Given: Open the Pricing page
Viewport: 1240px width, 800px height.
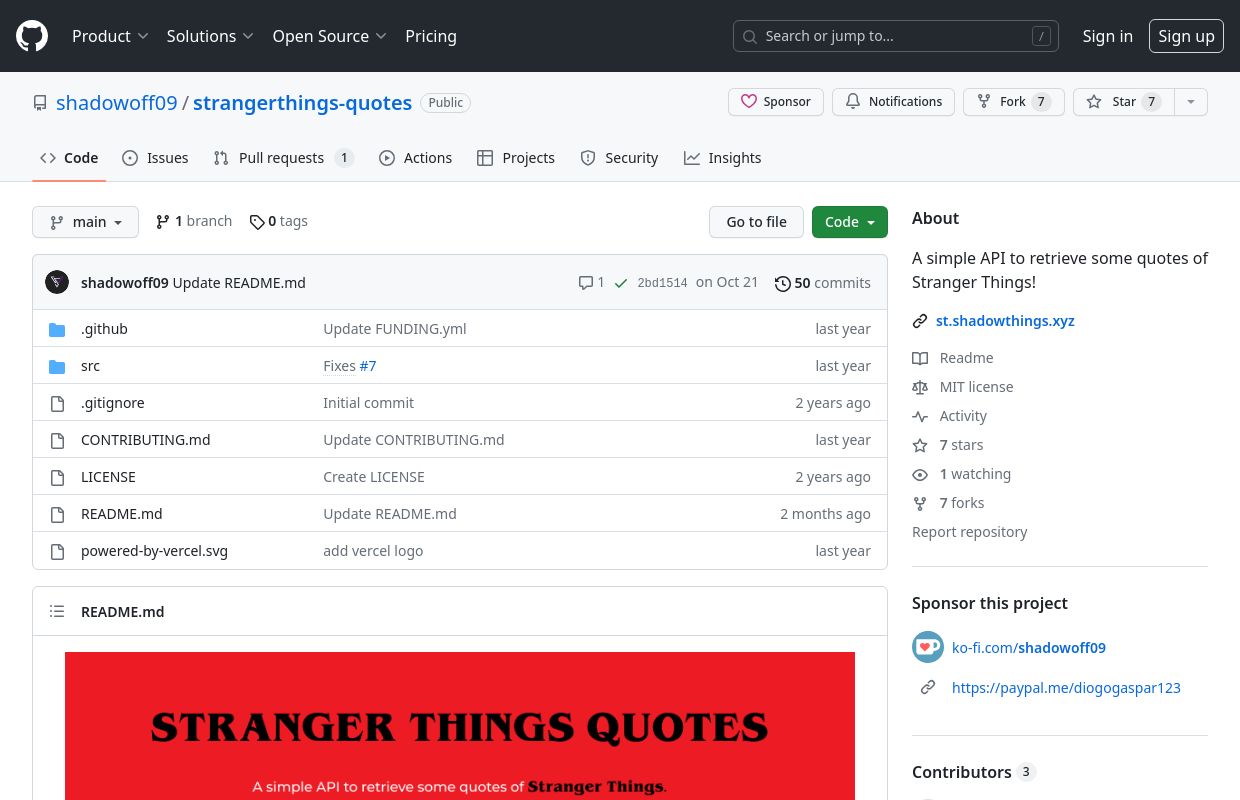Looking at the screenshot, I should (x=431, y=36).
